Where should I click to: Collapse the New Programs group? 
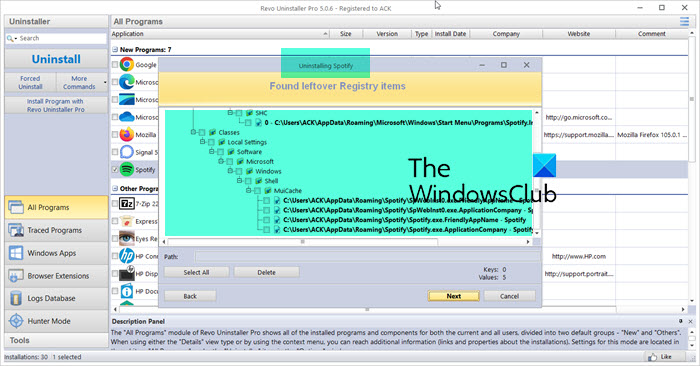115,50
